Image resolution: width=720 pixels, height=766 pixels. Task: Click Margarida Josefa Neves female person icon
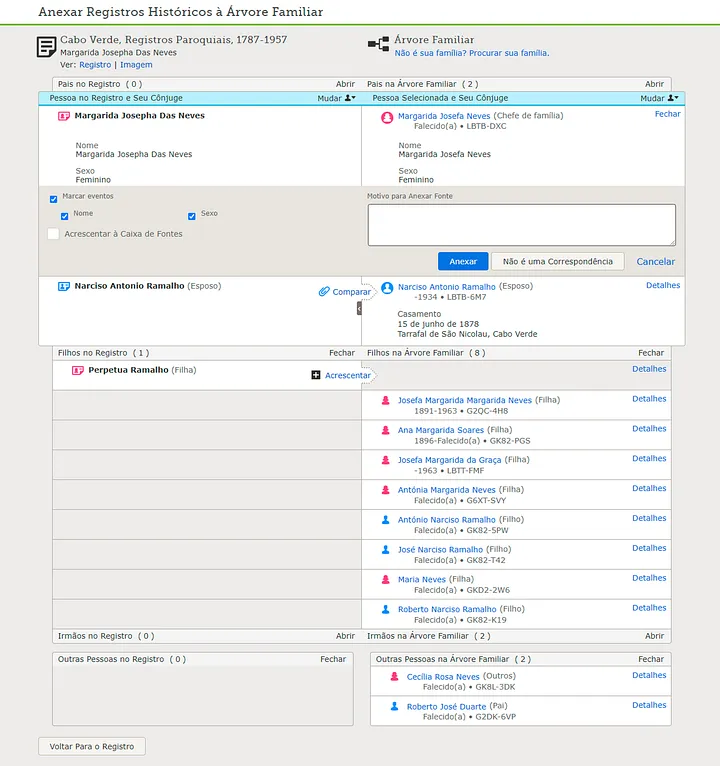[387, 117]
